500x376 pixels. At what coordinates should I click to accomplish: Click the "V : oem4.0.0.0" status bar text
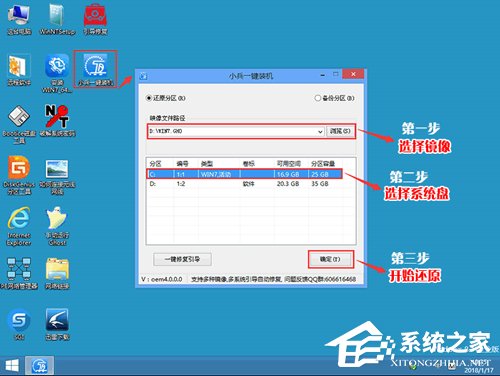tap(162, 279)
